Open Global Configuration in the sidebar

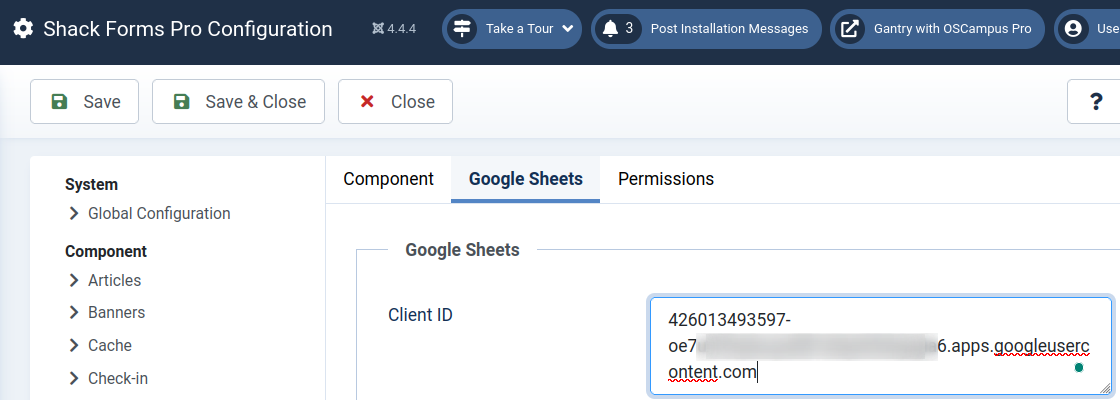tap(159, 214)
